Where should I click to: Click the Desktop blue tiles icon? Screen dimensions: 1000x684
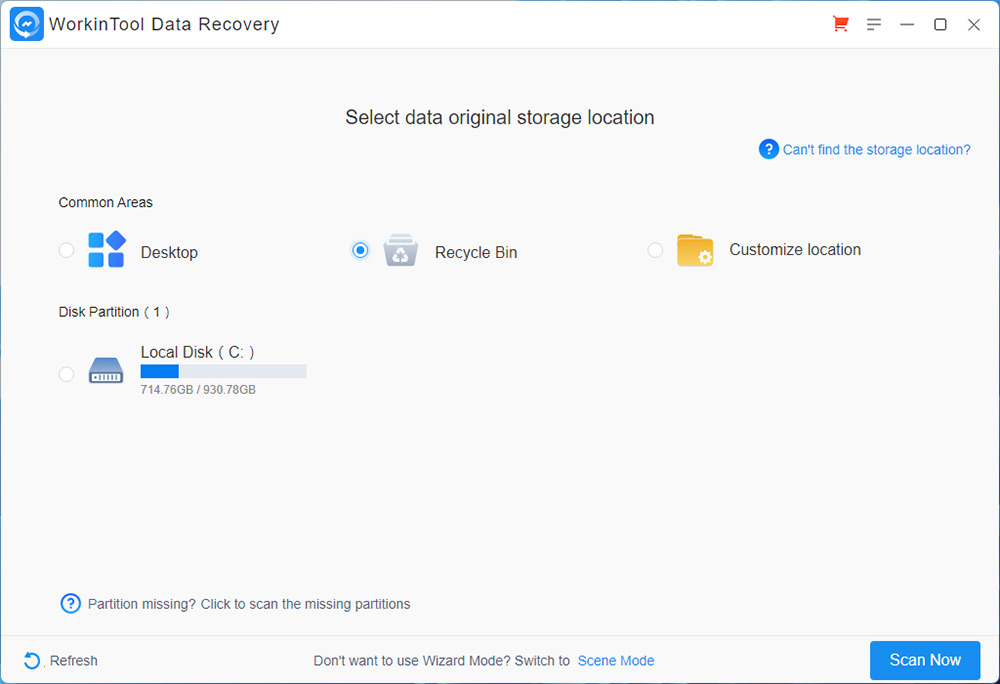pyautogui.click(x=107, y=249)
